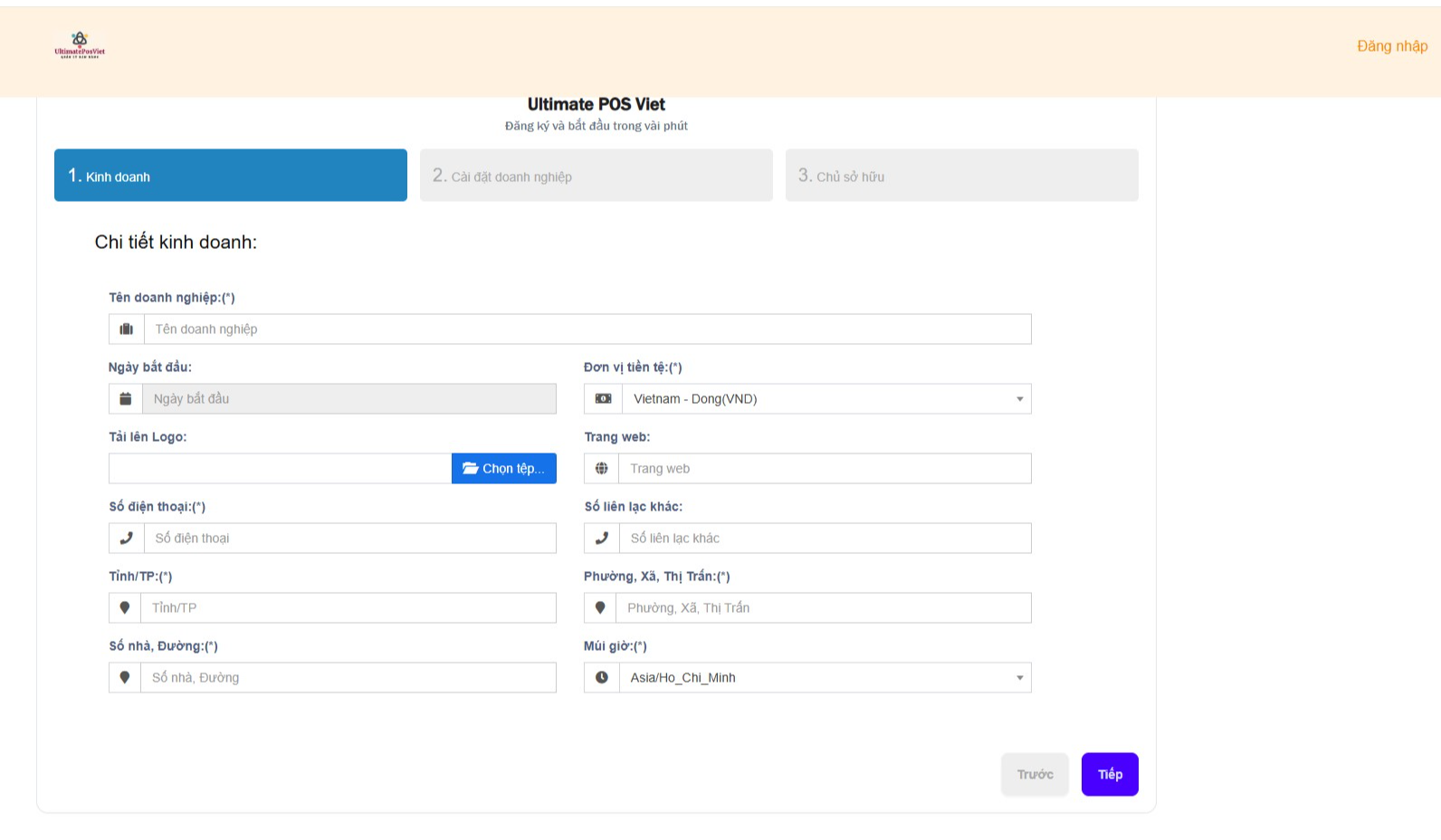Focus the Tên doanh nghiệp input field
Screen dimensions: 1441x840
tap(587, 329)
